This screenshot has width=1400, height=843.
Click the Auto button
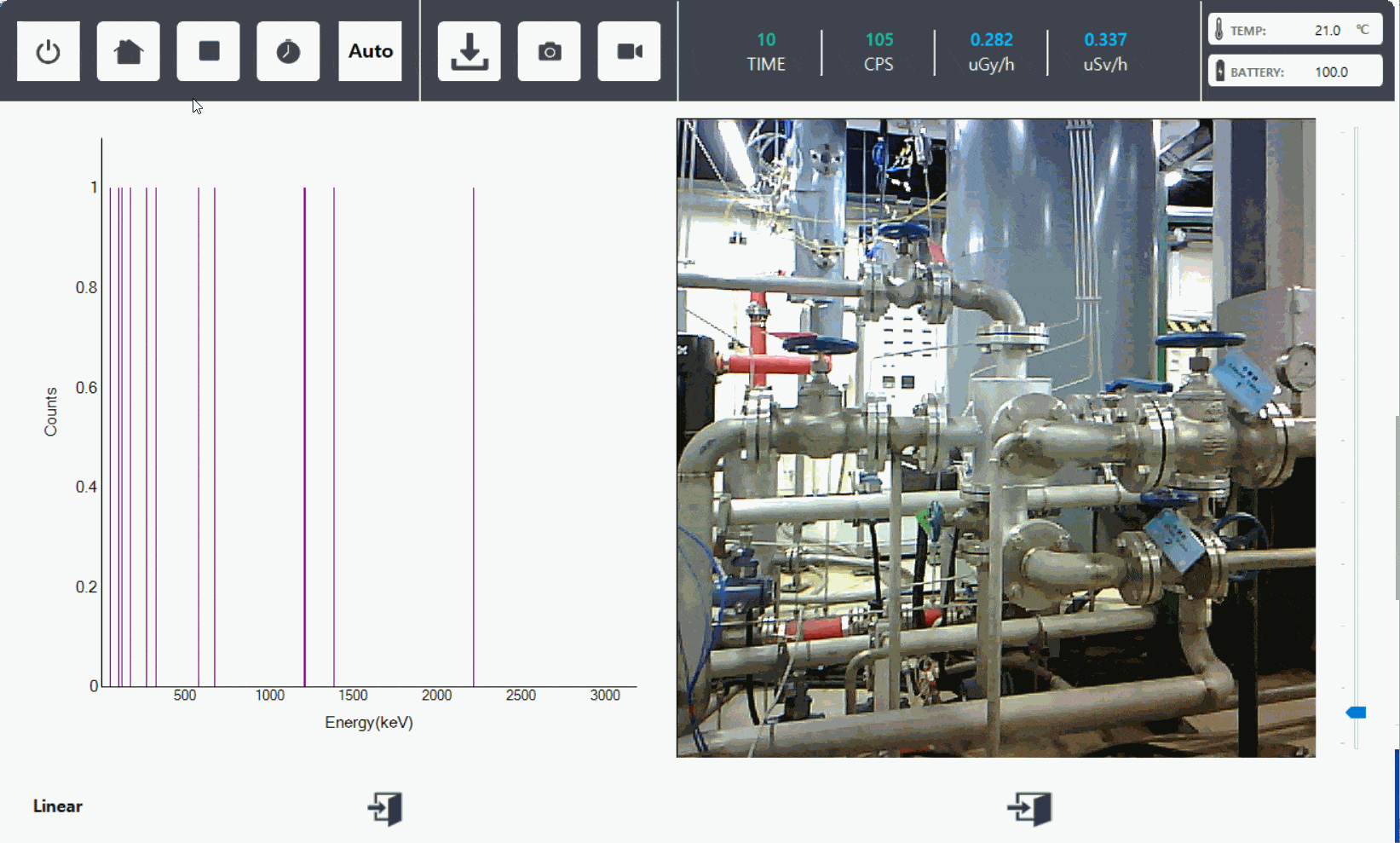click(371, 52)
